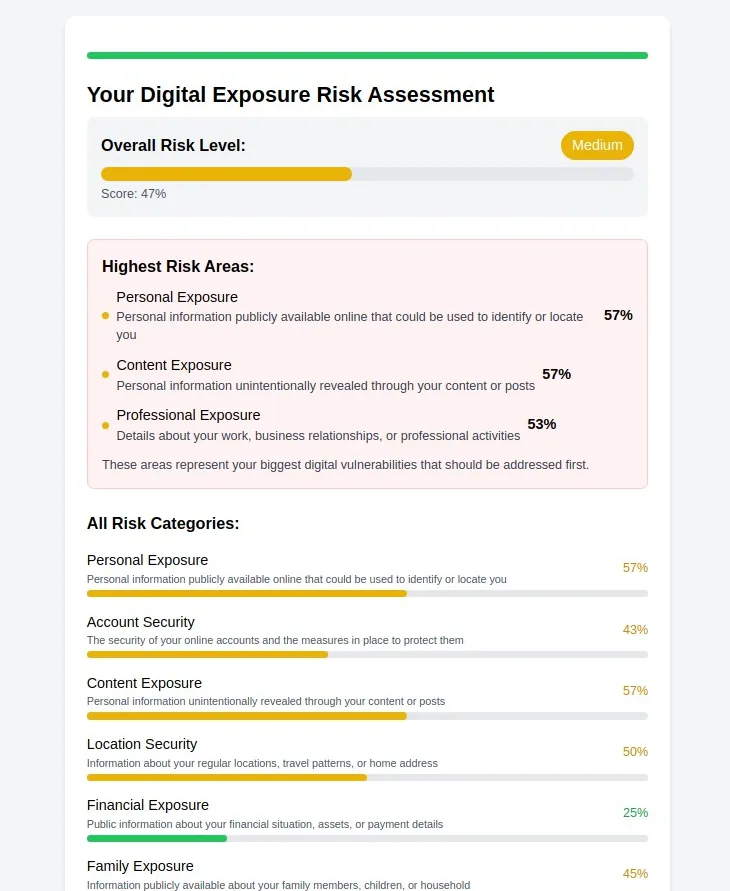Click the yellow bullet beside Professional Exposure
The image size is (730, 891).
(x=105, y=426)
